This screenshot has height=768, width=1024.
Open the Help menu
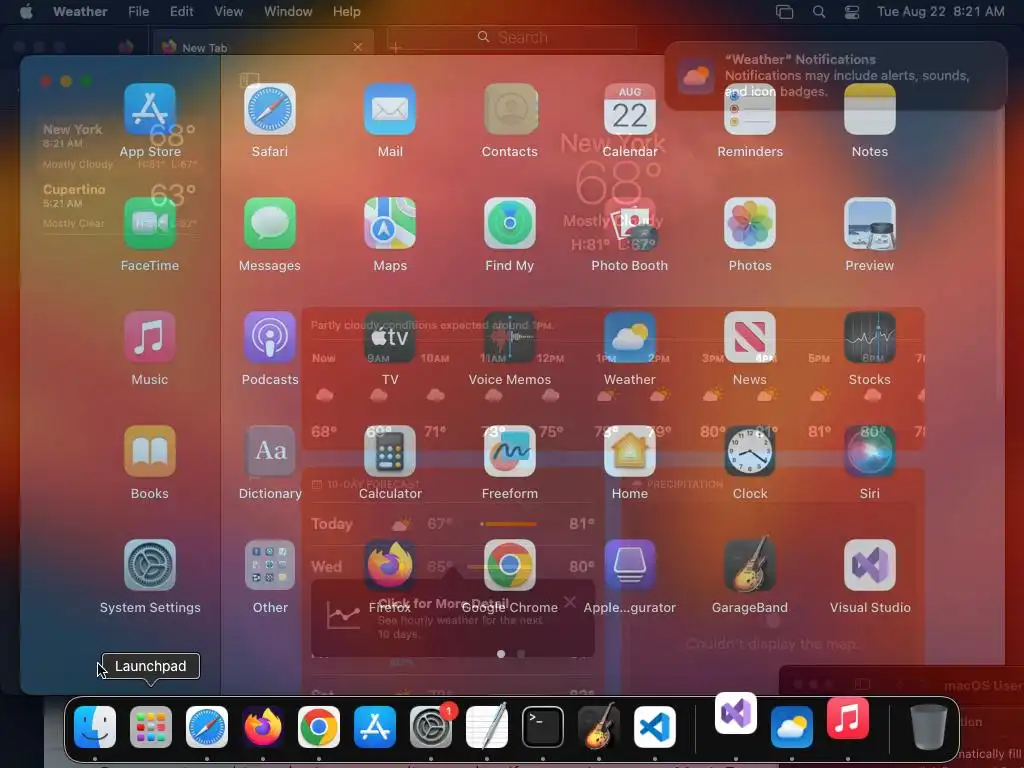pyautogui.click(x=346, y=12)
